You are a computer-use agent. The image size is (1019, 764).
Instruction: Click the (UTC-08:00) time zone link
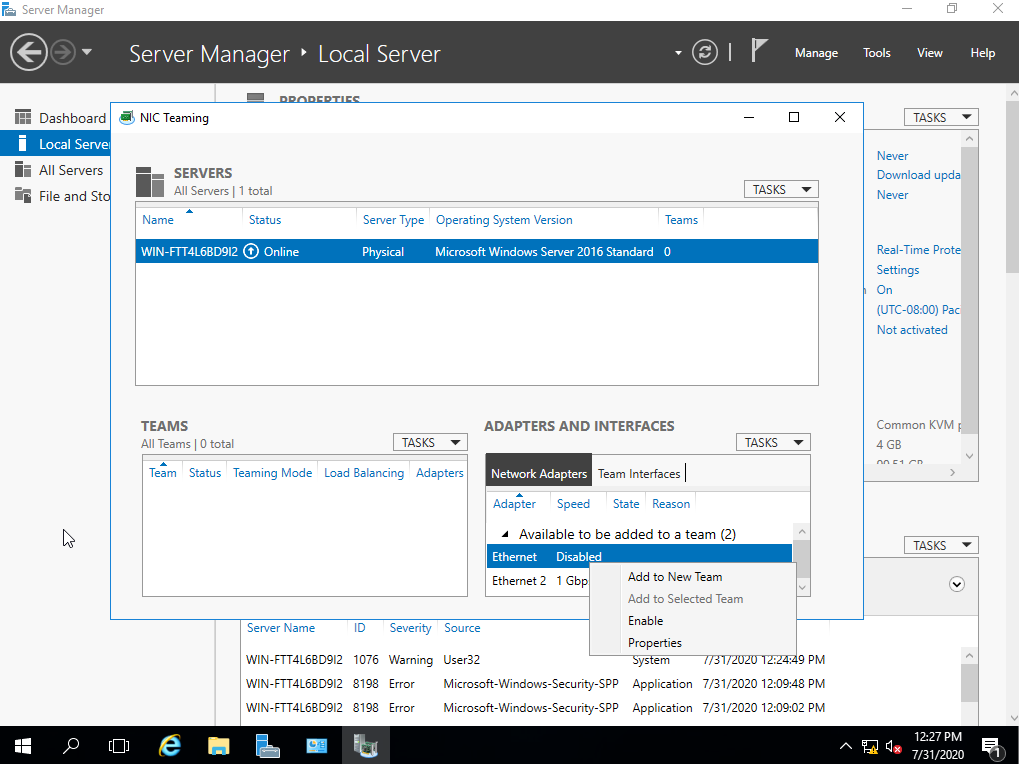[x=918, y=310]
